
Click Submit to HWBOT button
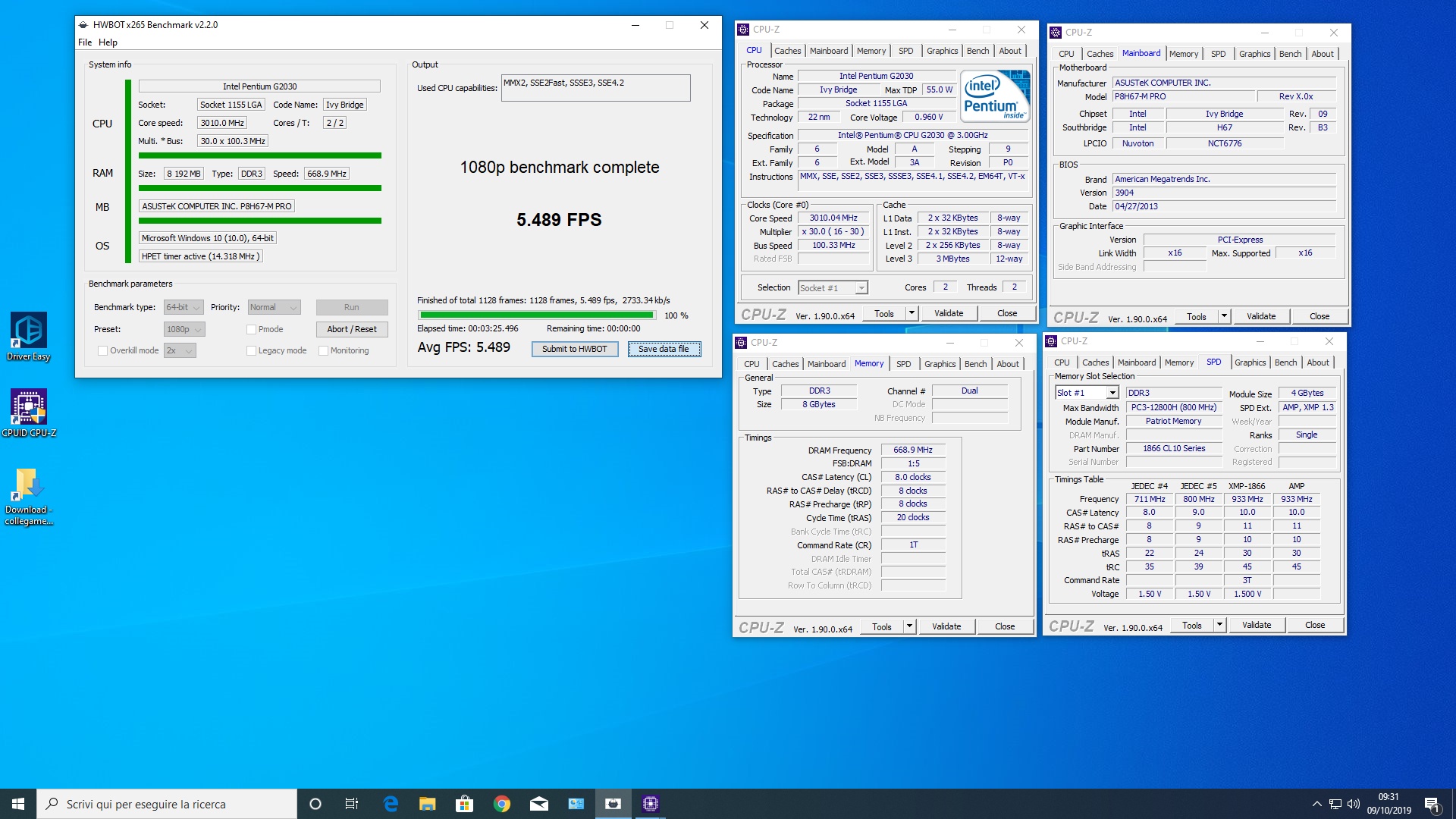pos(575,349)
